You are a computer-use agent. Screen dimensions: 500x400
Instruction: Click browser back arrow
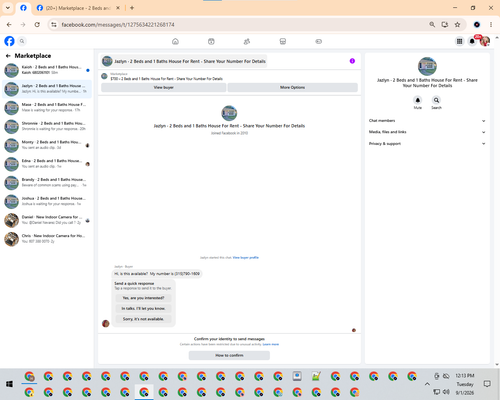pos(9,25)
